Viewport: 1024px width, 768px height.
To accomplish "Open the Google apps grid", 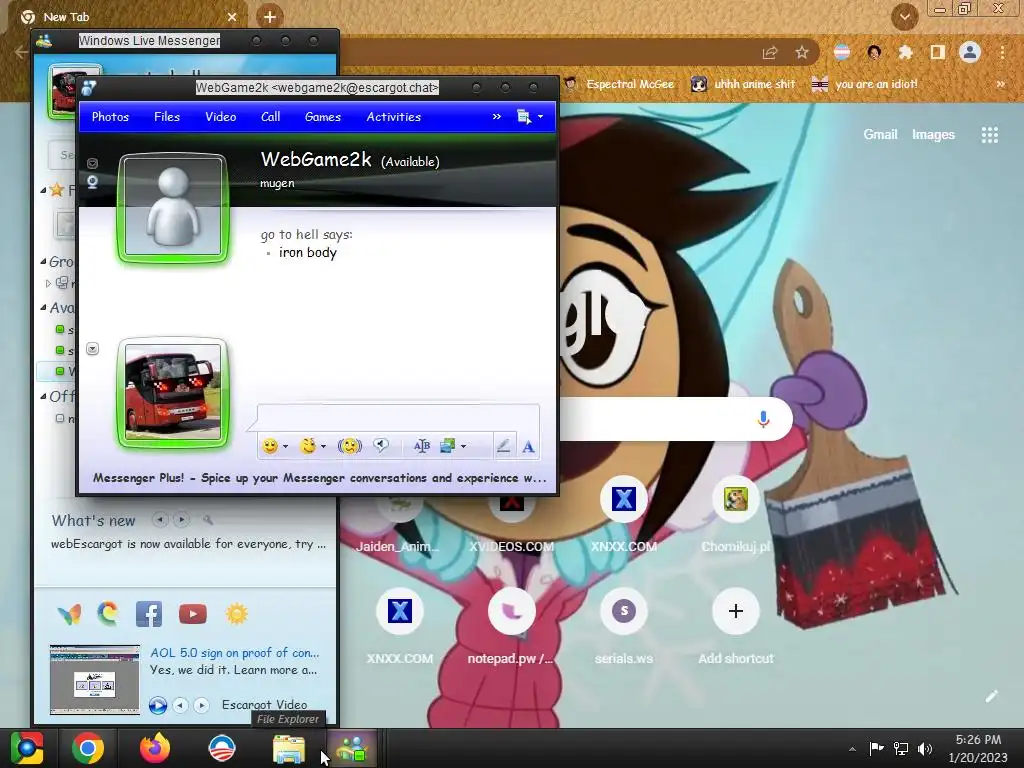I will (x=989, y=135).
